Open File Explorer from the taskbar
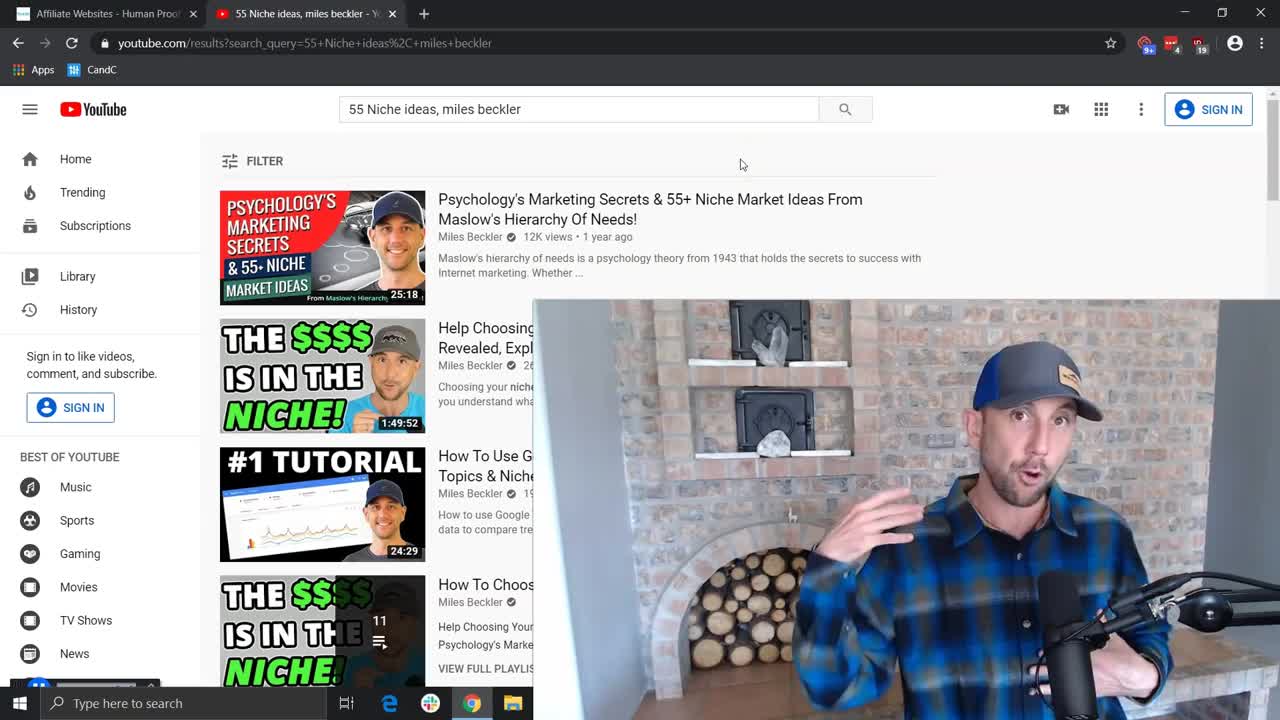The image size is (1280, 720). [x=512, y=703]
